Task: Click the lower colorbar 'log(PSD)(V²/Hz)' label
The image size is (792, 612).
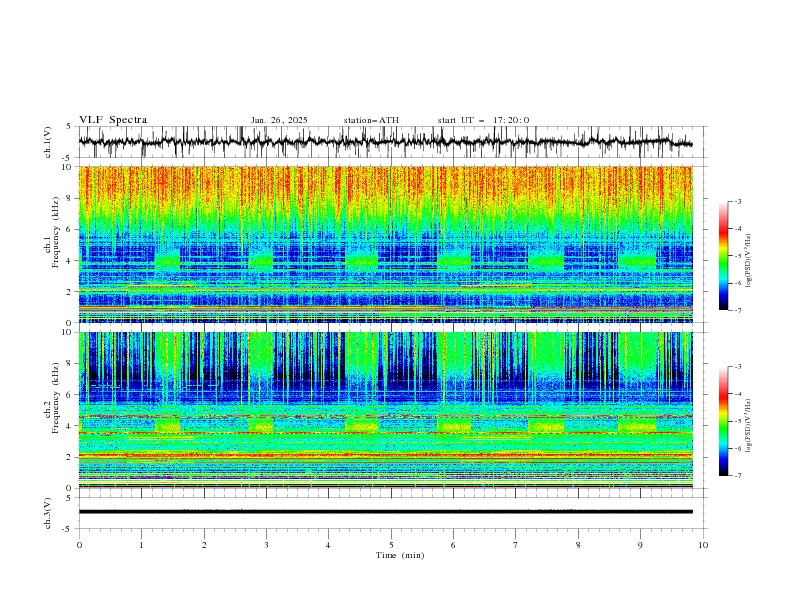Action: coord(749,425)
